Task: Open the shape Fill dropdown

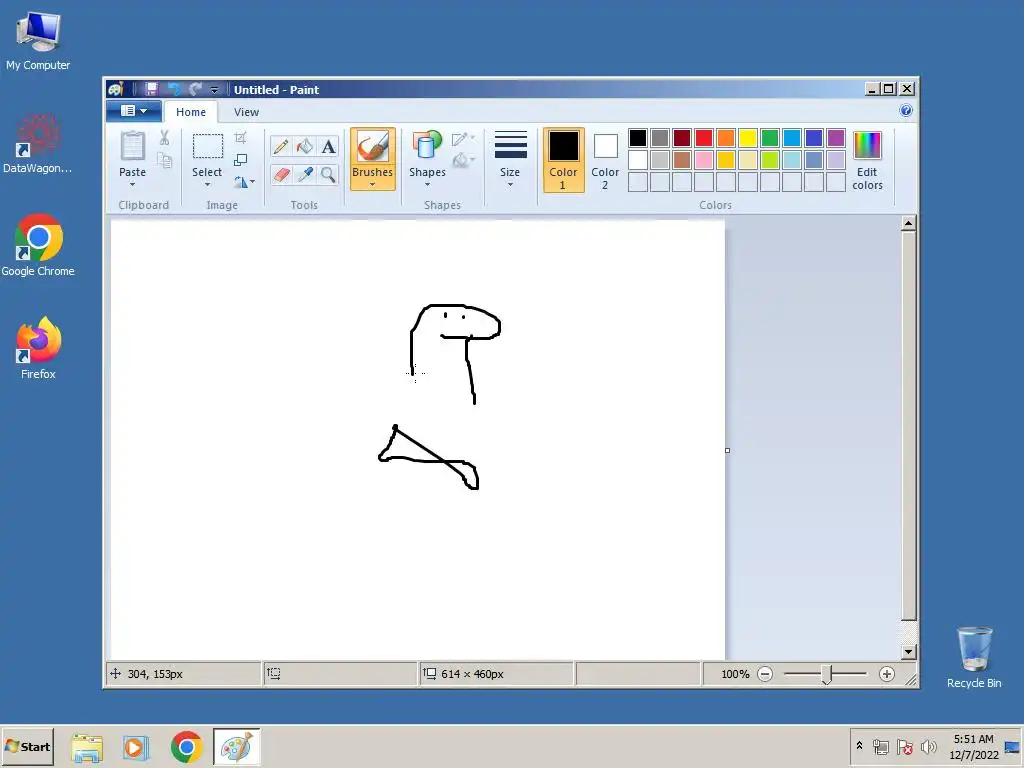Action: (463, 159)
